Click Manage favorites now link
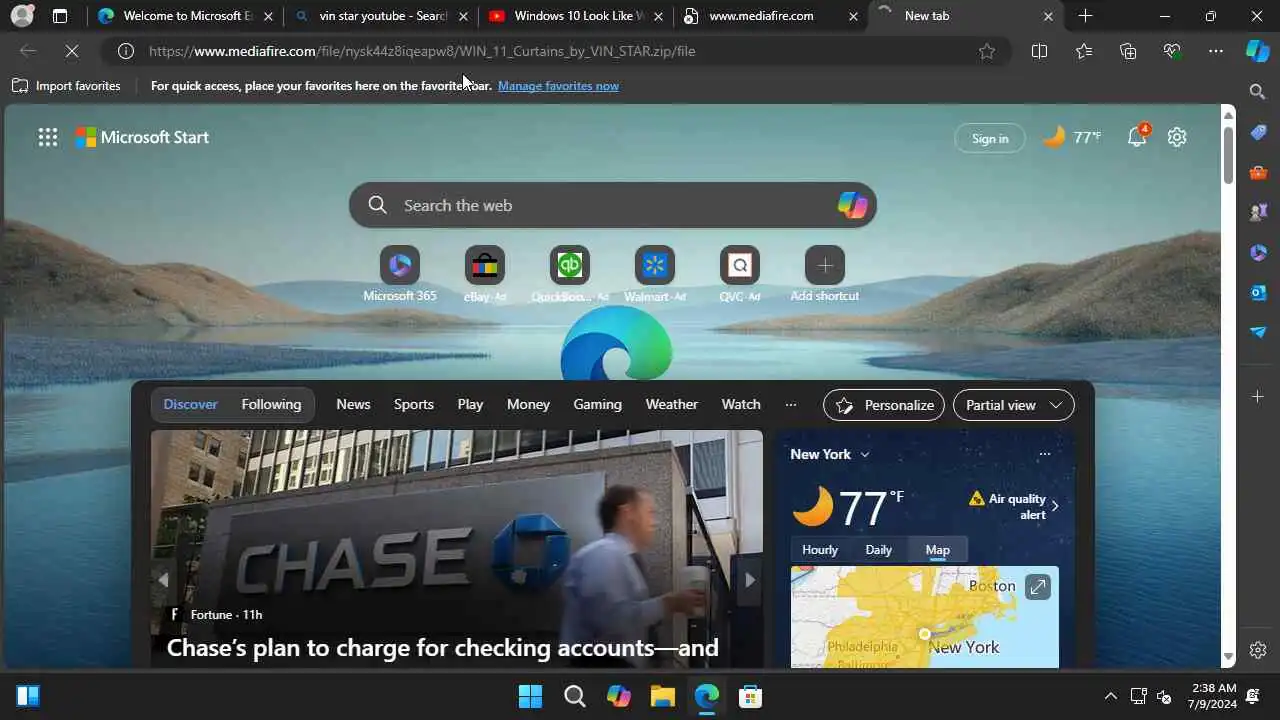Viewport: 1280px width, 720px height. tap(558, 86)
